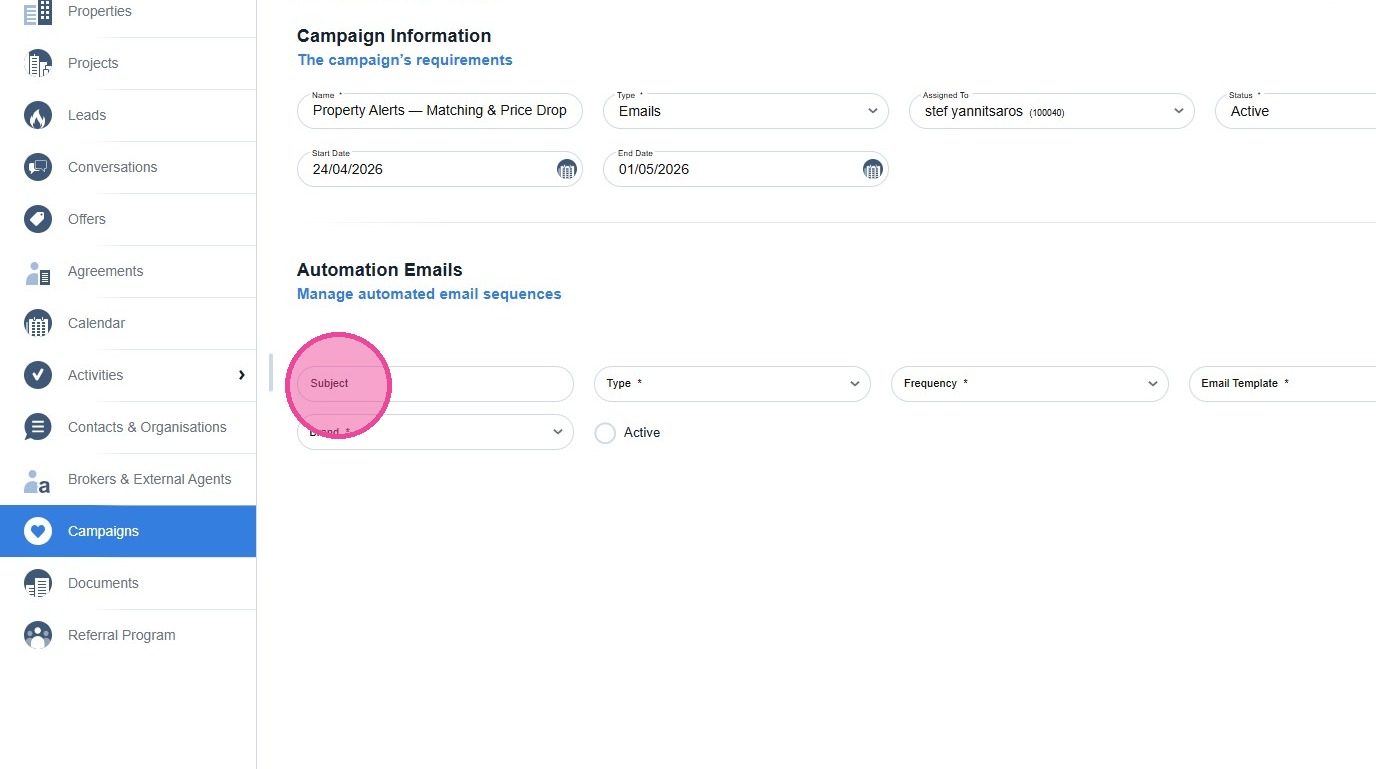Click the Contacts & Organisations icon
The width and height of the screenshot is (1376, 769).
pyautogui.click(x=38, y=427)
